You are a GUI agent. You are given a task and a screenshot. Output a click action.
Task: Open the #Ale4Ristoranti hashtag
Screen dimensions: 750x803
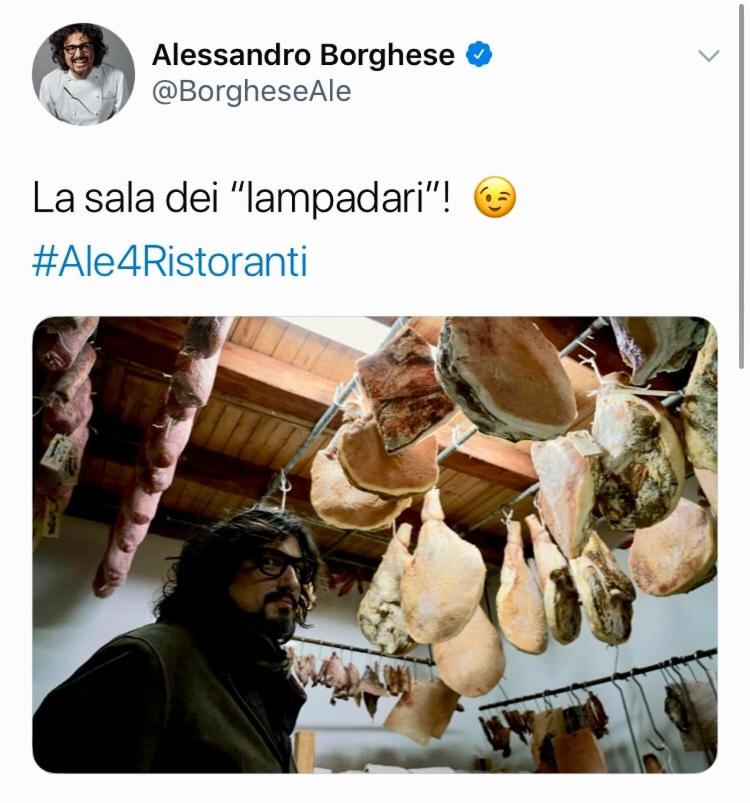tap(170, 262)
